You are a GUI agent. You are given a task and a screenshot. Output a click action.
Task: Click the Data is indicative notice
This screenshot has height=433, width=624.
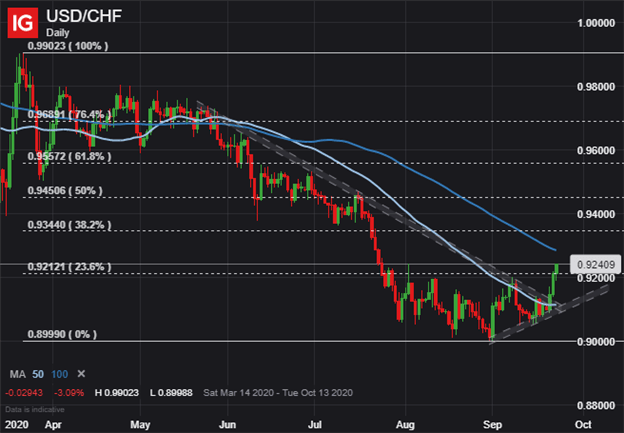(x=35, y=410)
